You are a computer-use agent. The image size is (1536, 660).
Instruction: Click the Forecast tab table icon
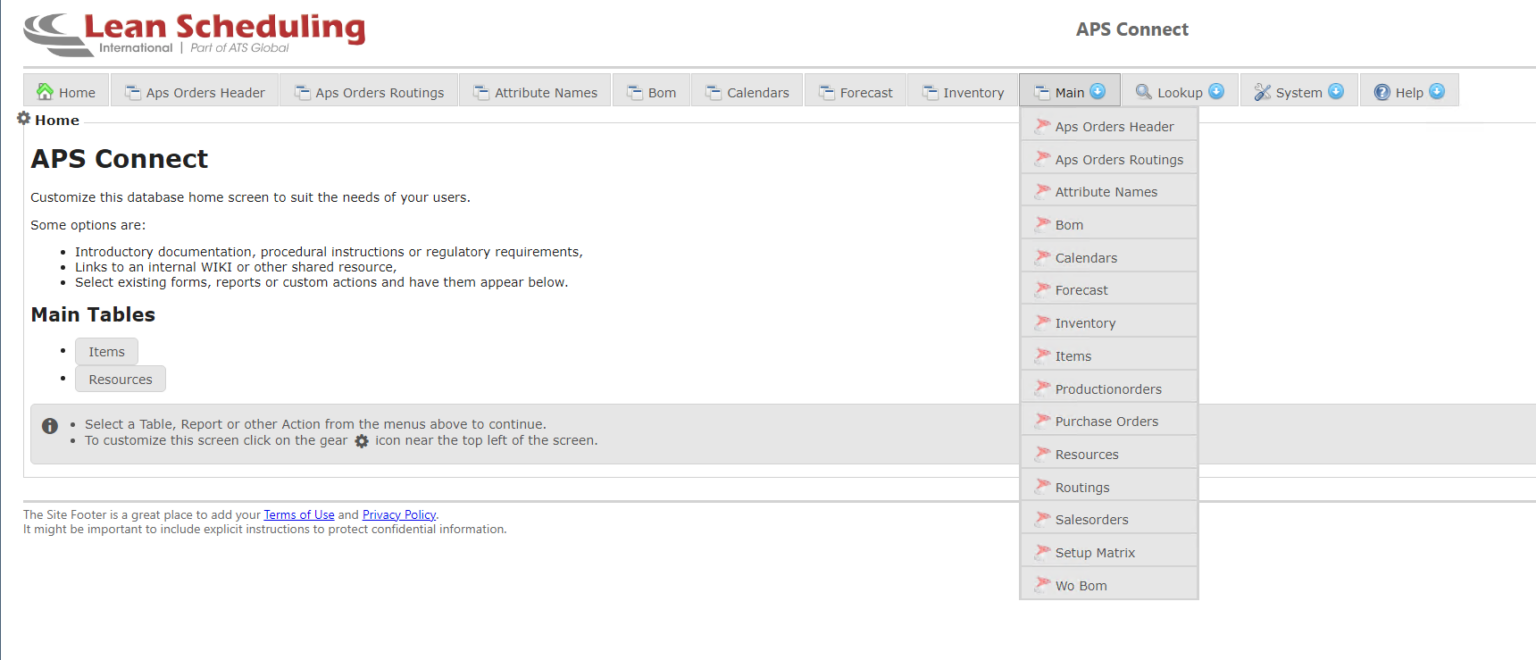826,92
